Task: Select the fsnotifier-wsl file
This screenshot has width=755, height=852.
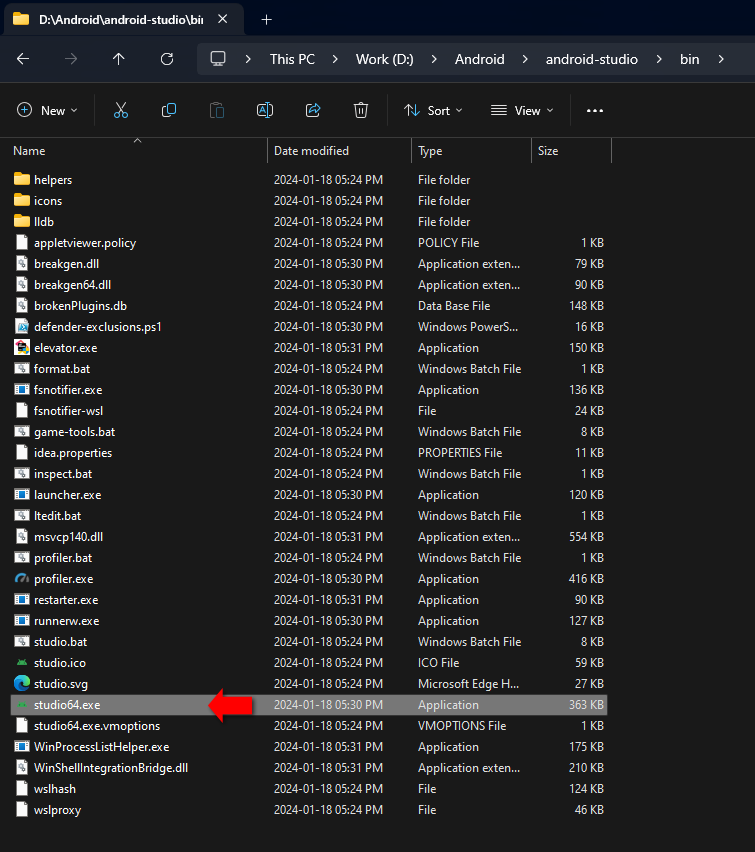Action: tap(68, 410)
